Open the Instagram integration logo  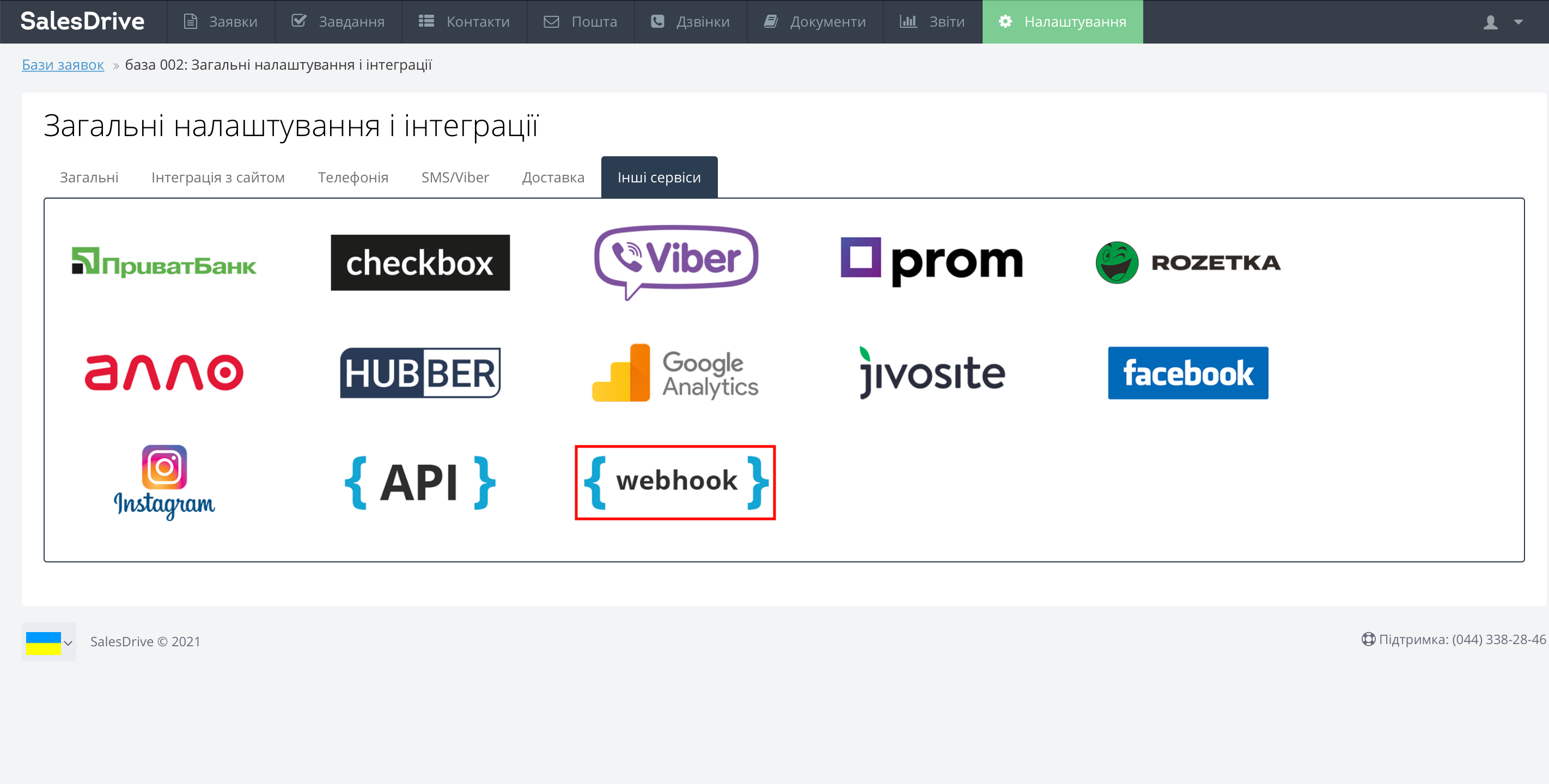163,483
